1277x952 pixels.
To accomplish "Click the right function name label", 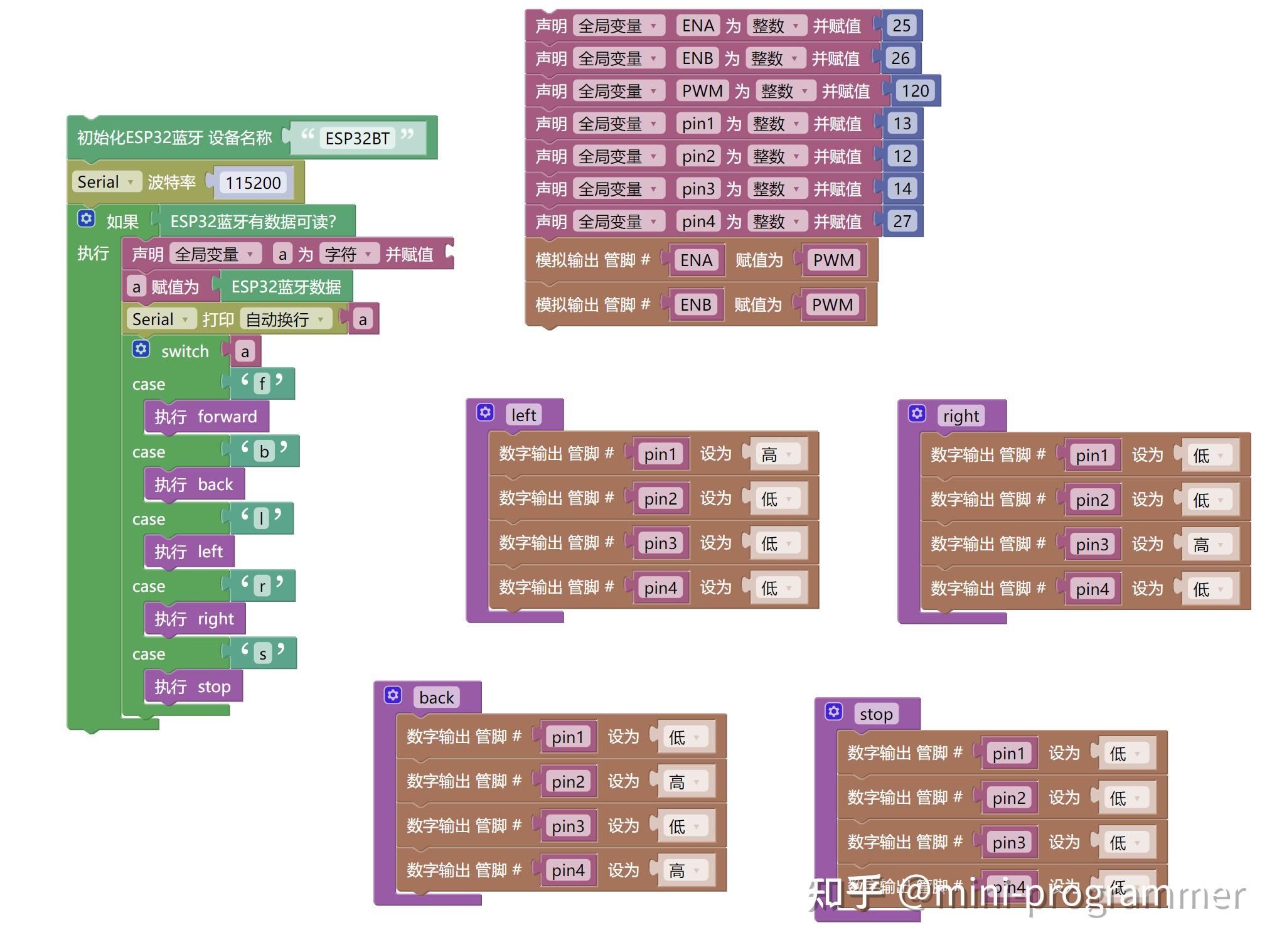I will (x=961, y=416).
